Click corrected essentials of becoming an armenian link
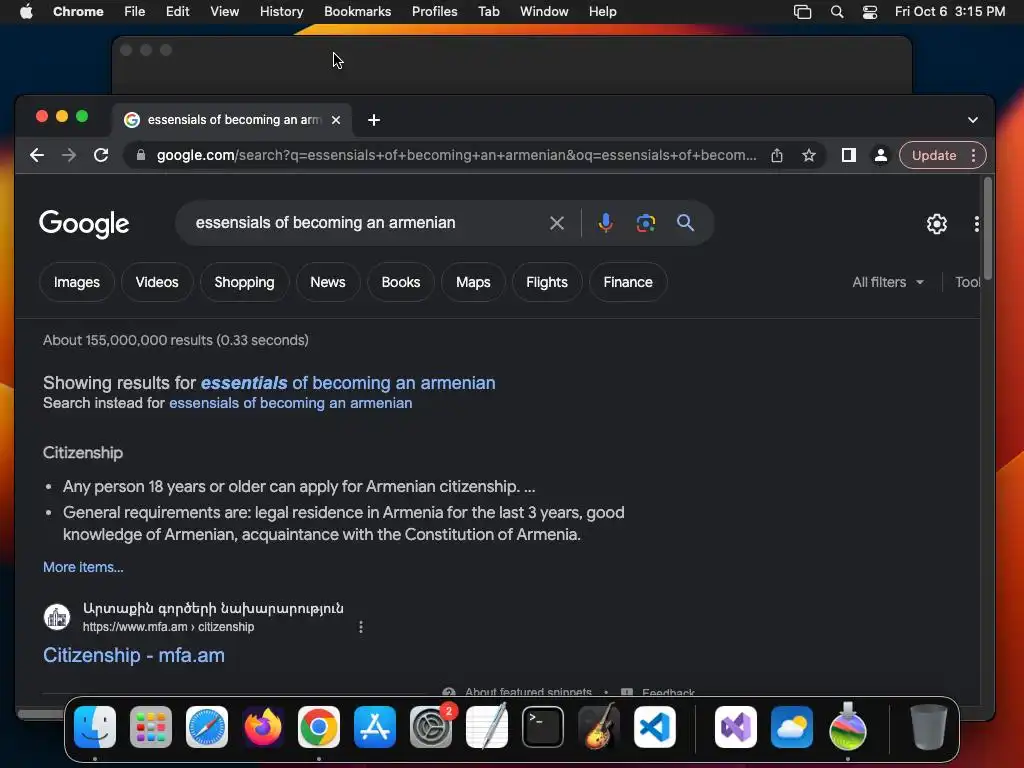 (x=348, y=383)
